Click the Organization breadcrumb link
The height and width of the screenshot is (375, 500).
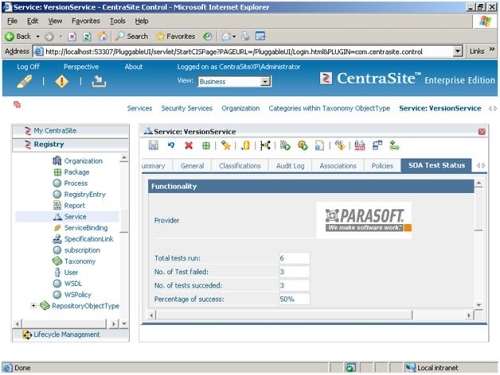(x=240, y=108)
